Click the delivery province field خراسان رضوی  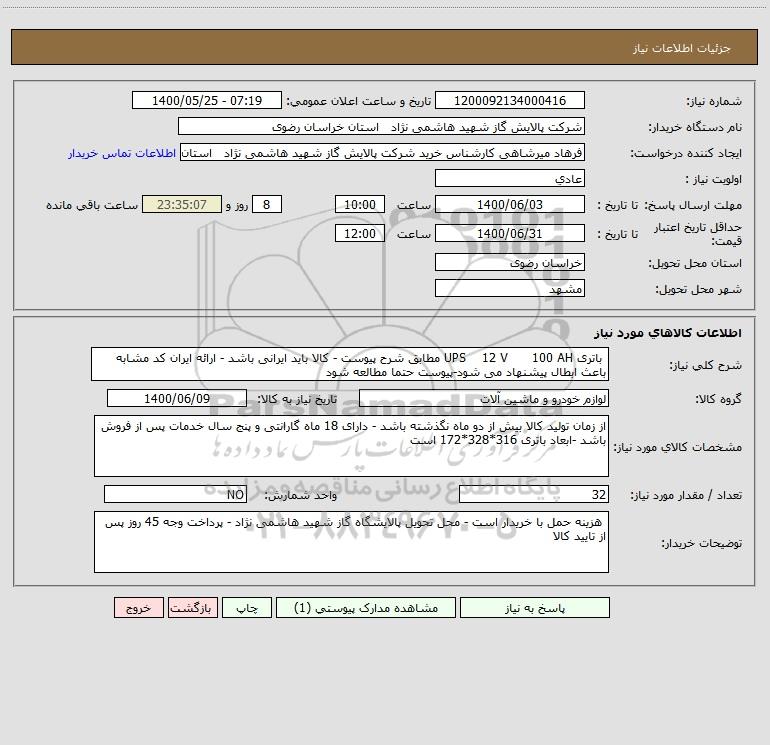pyautogui.click(x=510, y=263)
